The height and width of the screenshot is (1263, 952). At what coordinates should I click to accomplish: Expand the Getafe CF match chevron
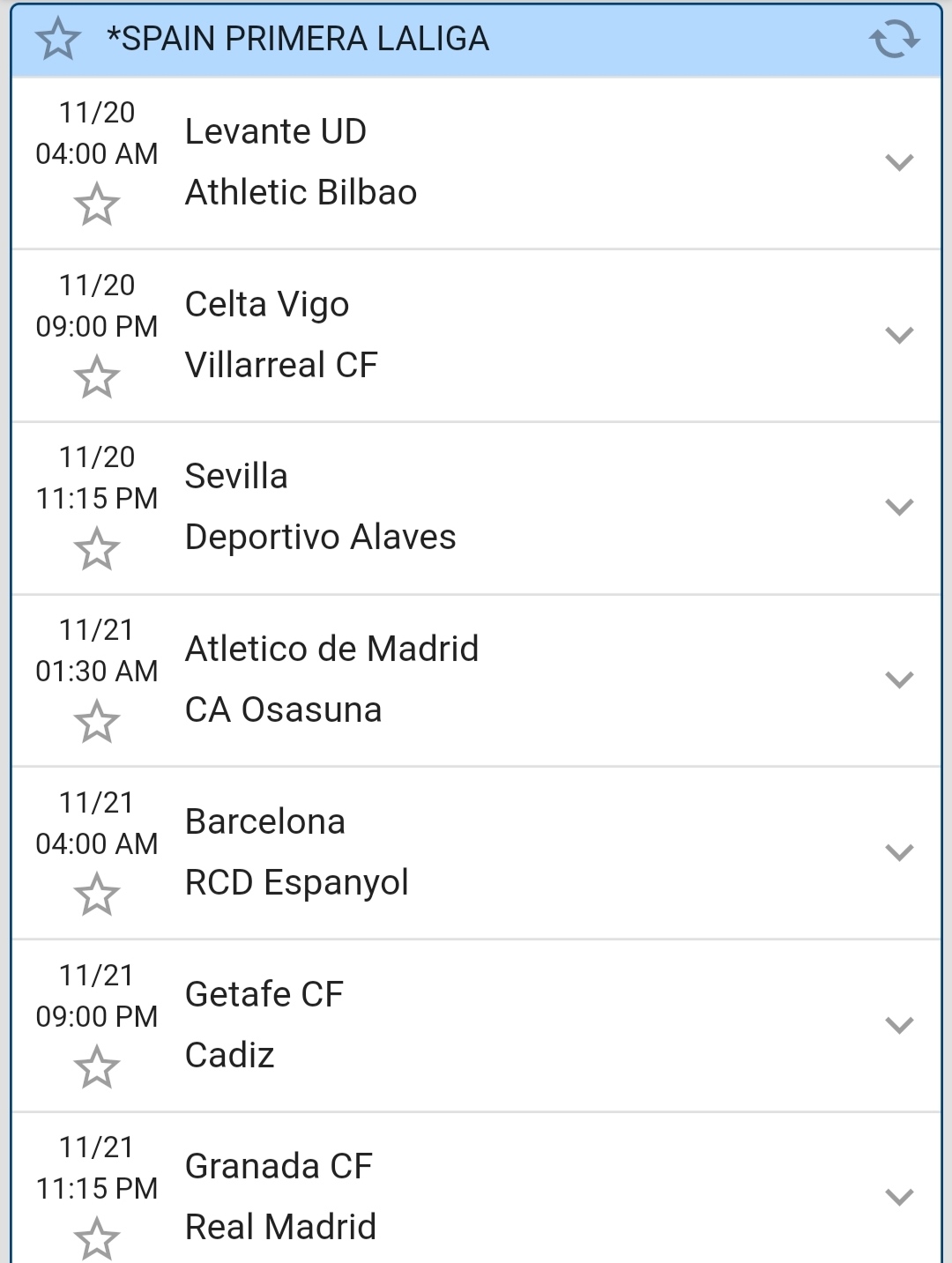[898, 1025]
